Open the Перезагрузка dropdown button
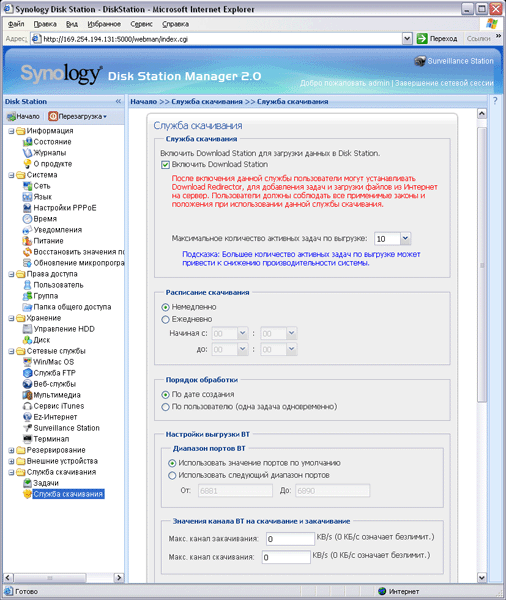The image size is (506, 600). [x=78, y=116]
